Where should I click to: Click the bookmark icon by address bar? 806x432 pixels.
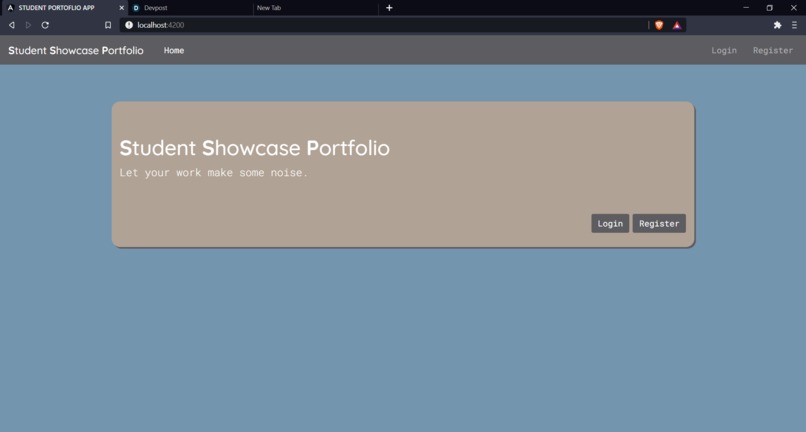108,25
